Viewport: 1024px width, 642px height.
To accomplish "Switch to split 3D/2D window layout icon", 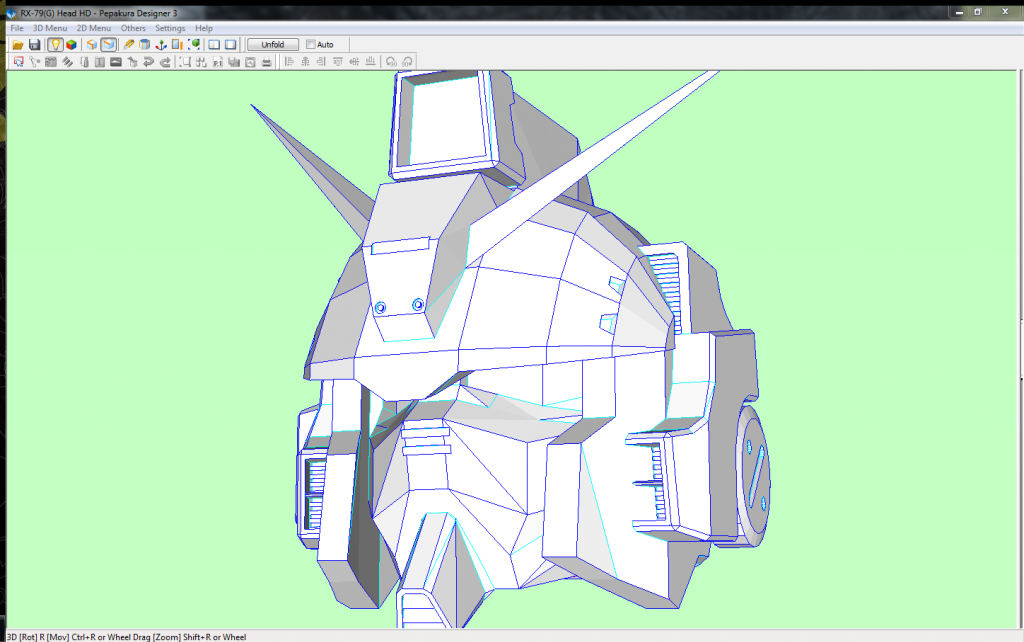I will click(214, 44).
